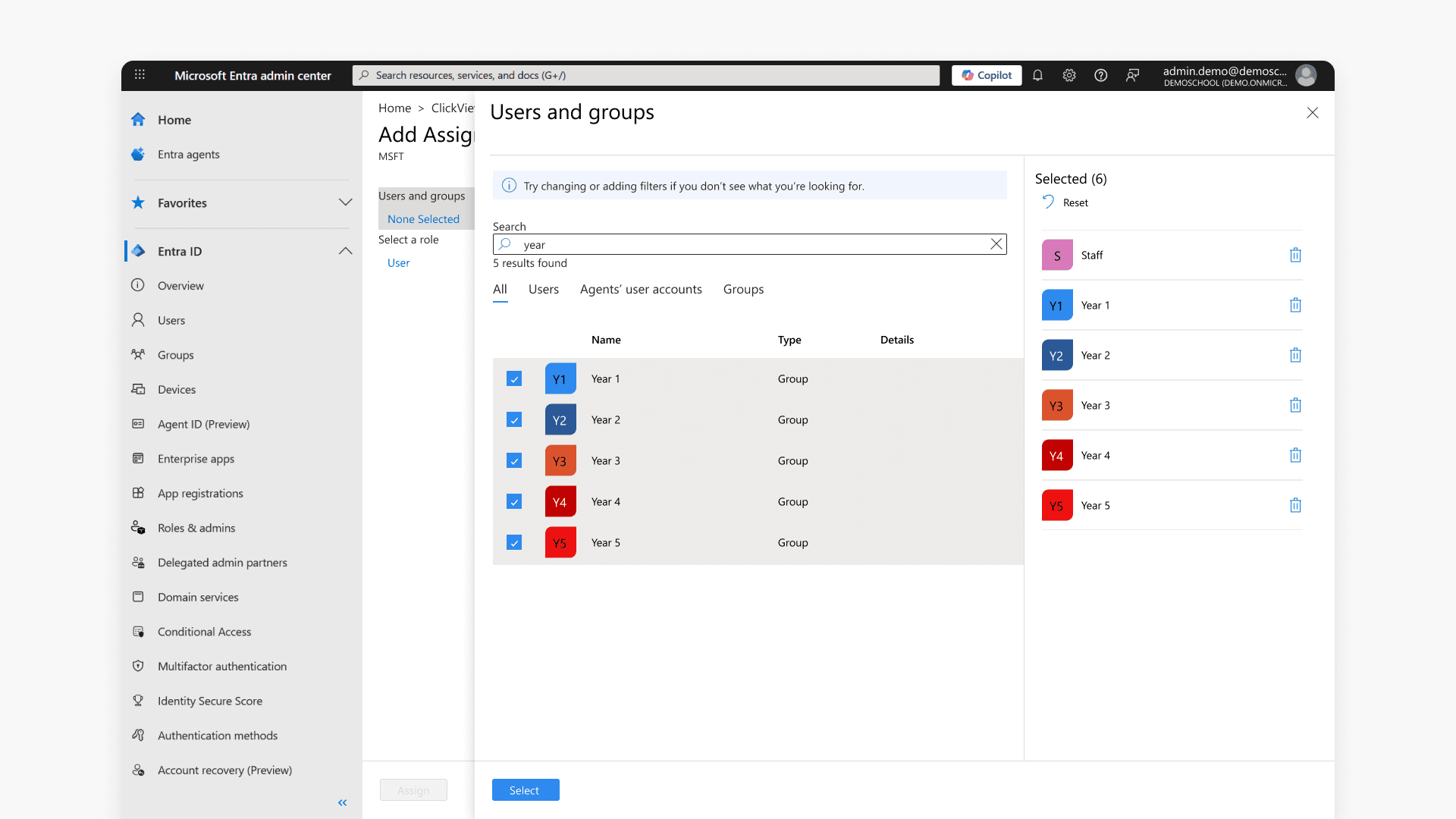This screenshot has width=1456, height=819.
Task: Uncheck the Year 1 group checkbox
Action: (x=514, y=378)
